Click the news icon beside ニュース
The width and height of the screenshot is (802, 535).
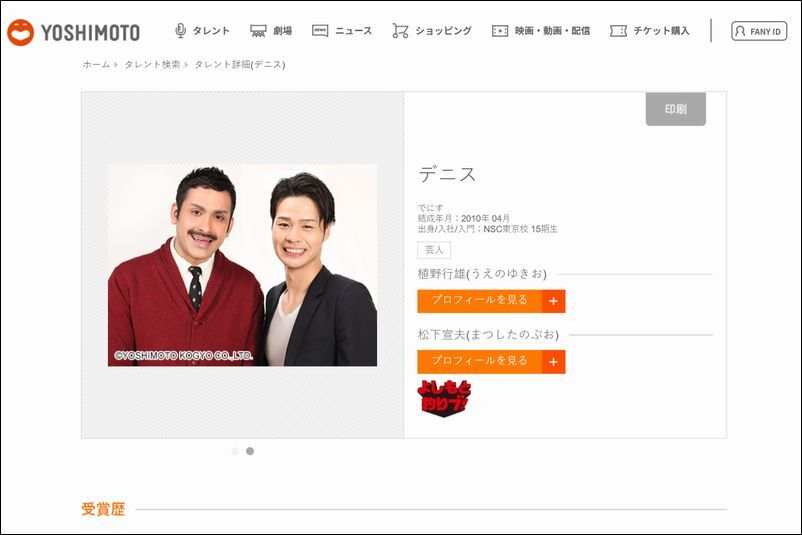[x=320, y=31]
